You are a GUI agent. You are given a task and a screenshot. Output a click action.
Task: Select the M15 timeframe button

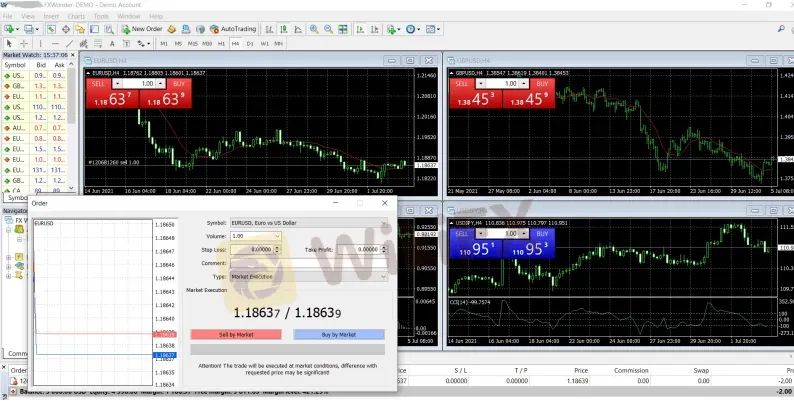coord(192,44)
